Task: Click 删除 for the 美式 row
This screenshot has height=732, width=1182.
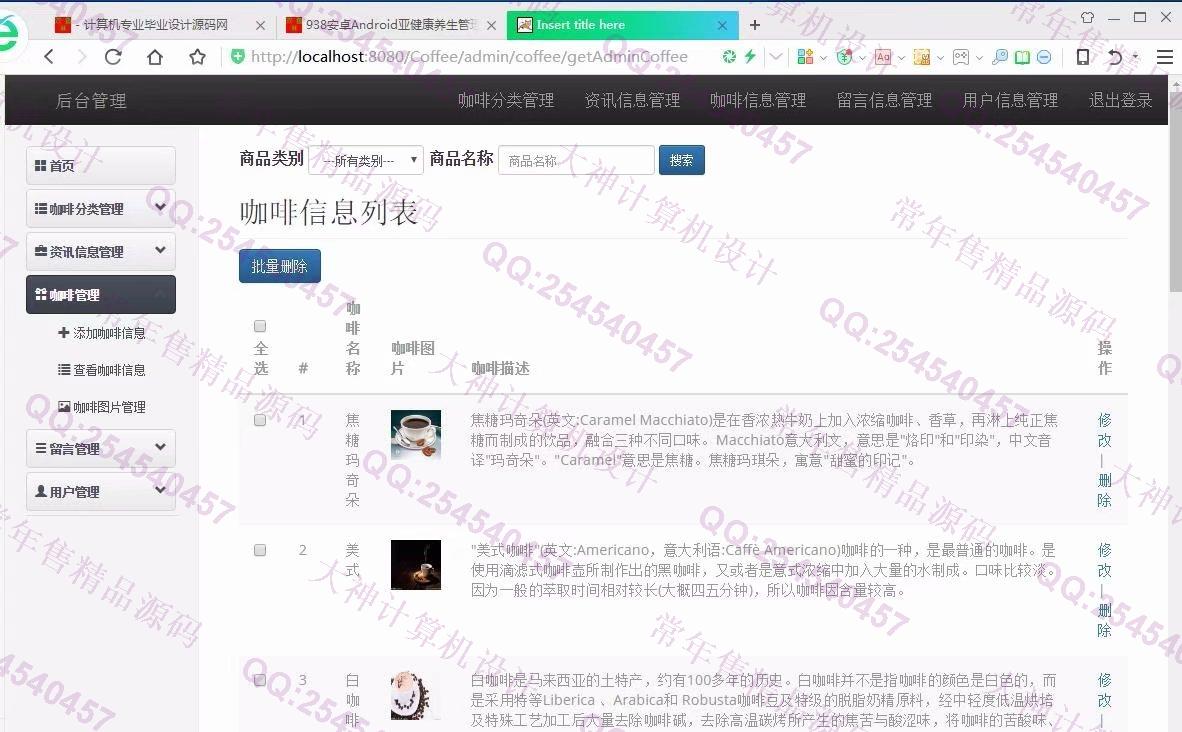Action: (x=1104, y=620)
